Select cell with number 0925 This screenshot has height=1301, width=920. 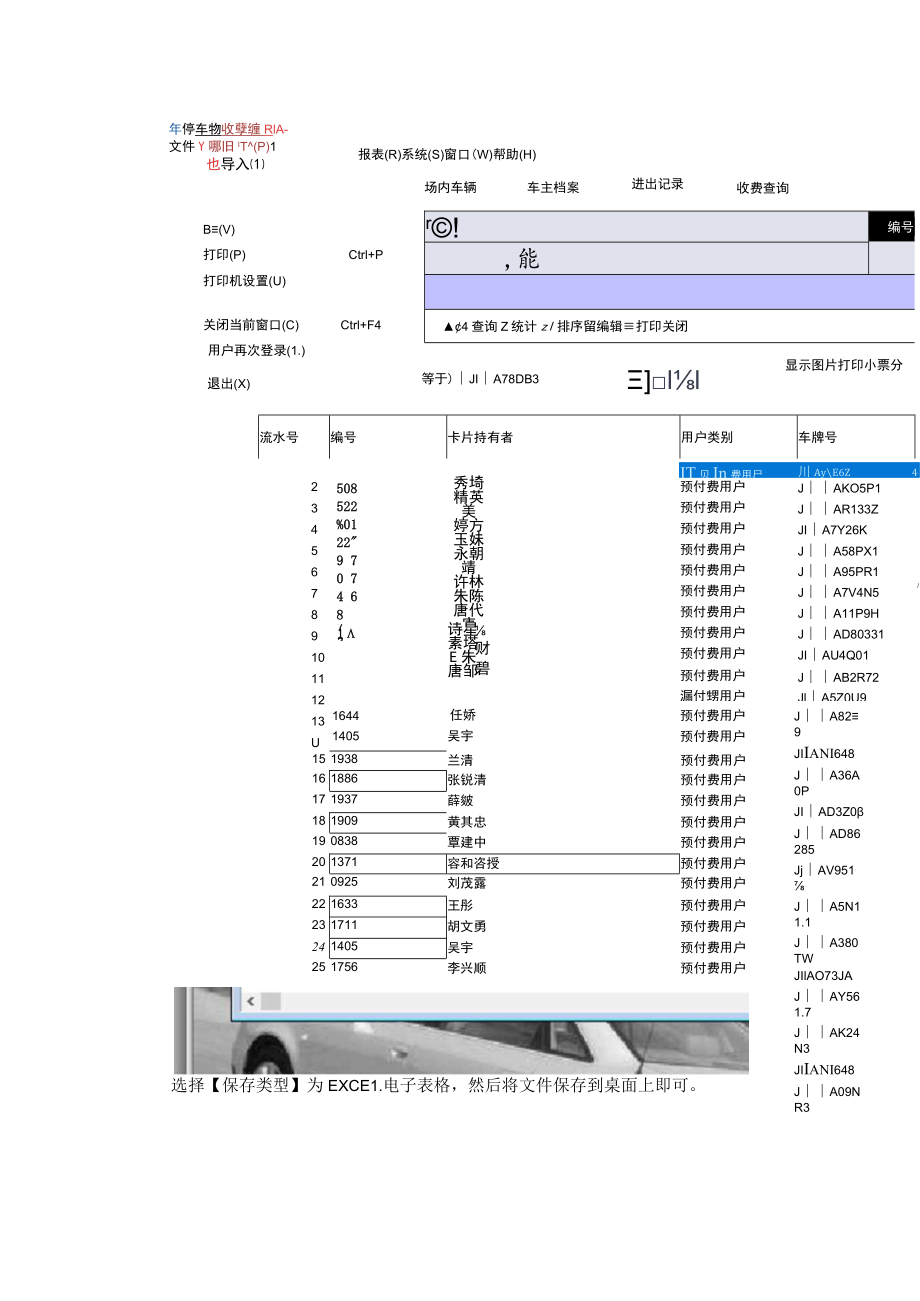[344, 882]
